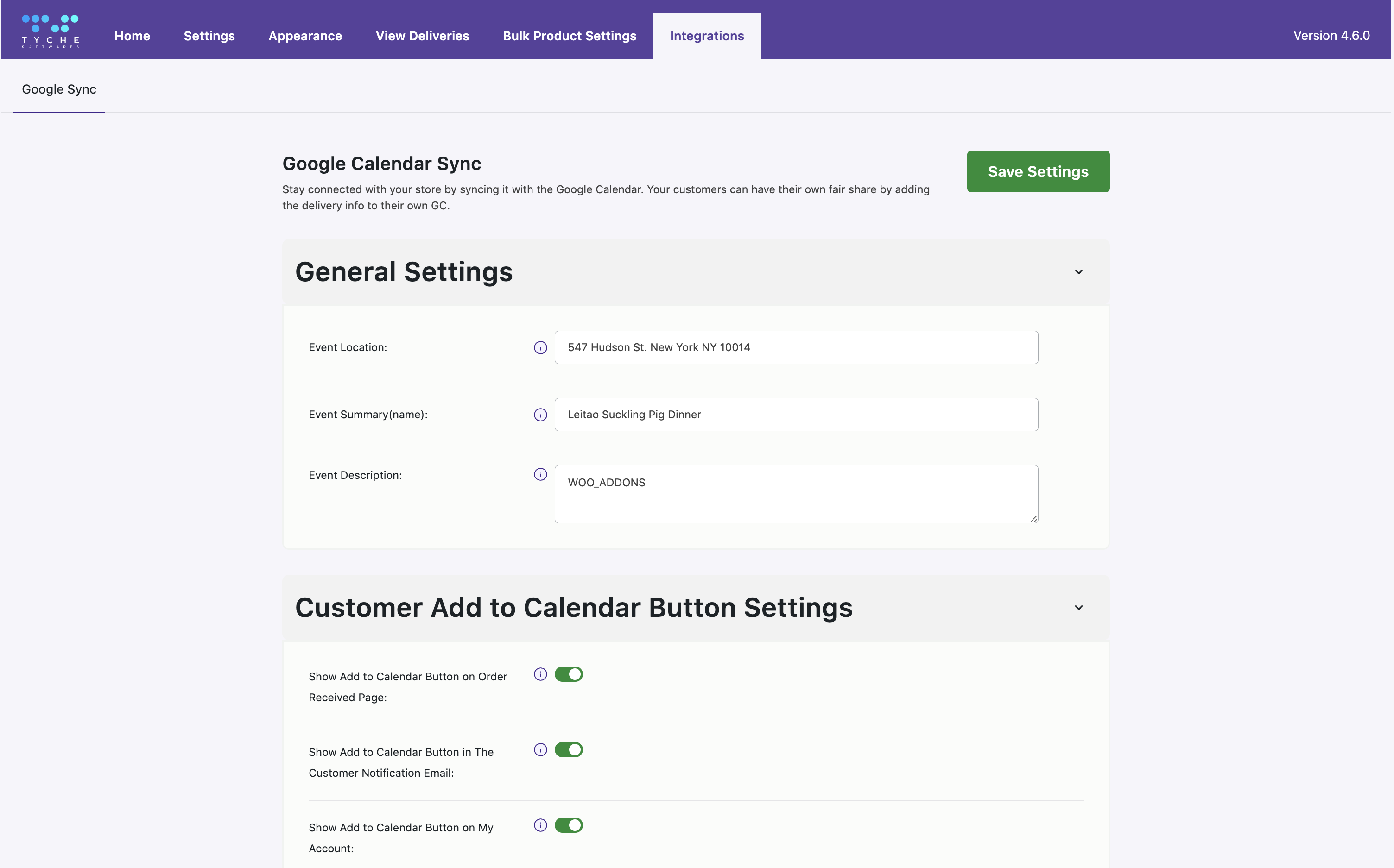
Task: Click the Show Add to Calendar Button on My Account label
Action: click(401, 837)
